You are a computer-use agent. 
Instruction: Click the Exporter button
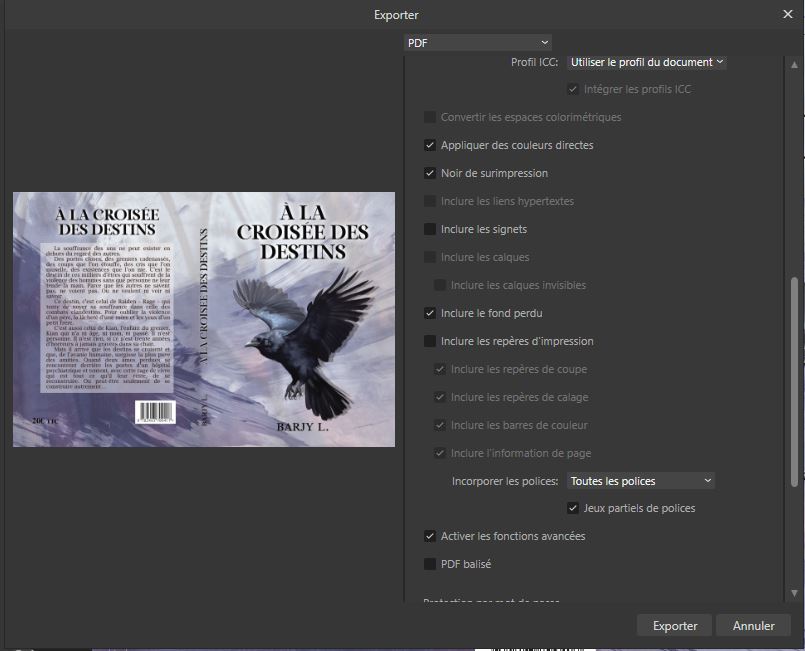coord(675,625)
